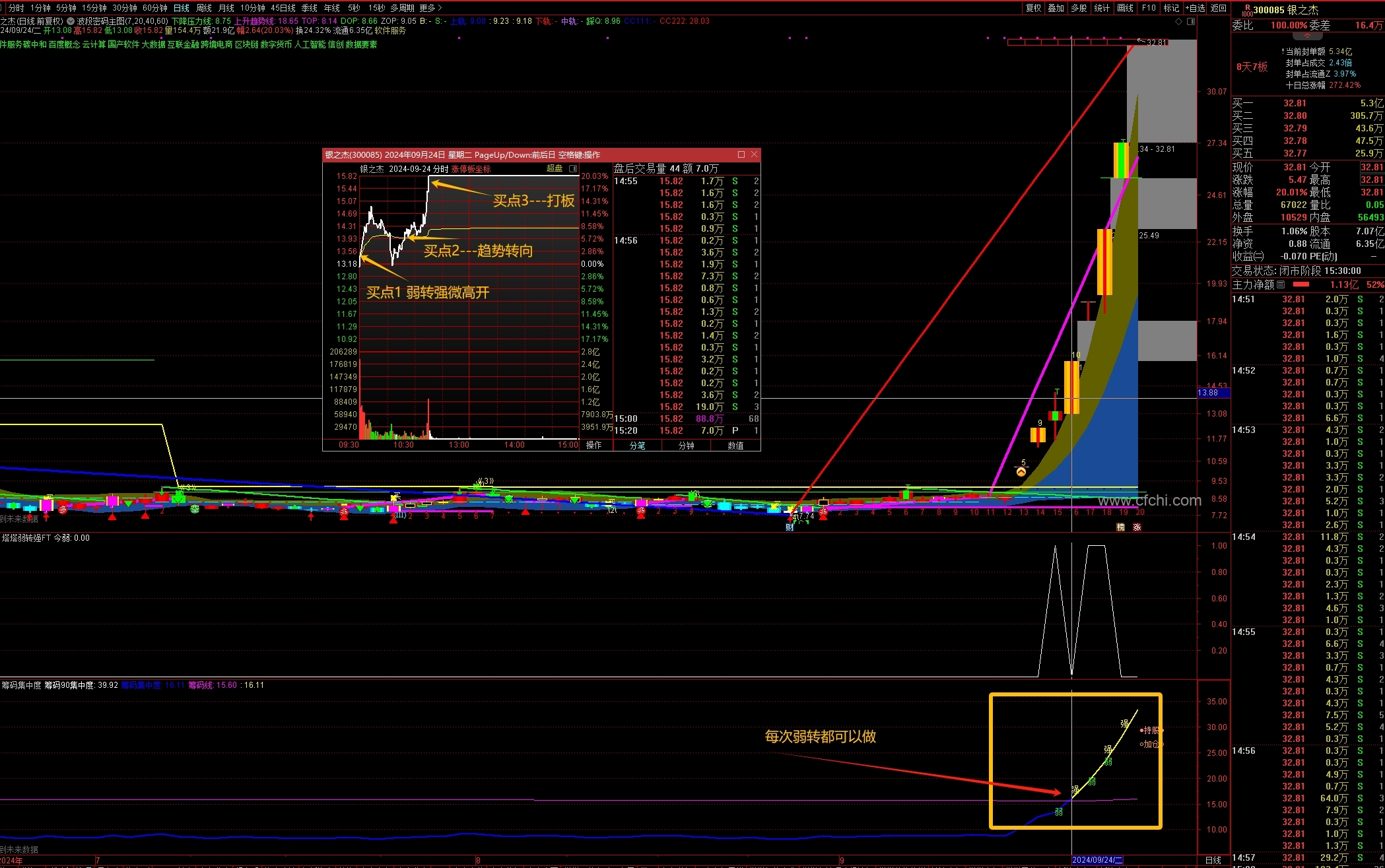Click the diamond icon above the chart

(x=1179, y=22)
